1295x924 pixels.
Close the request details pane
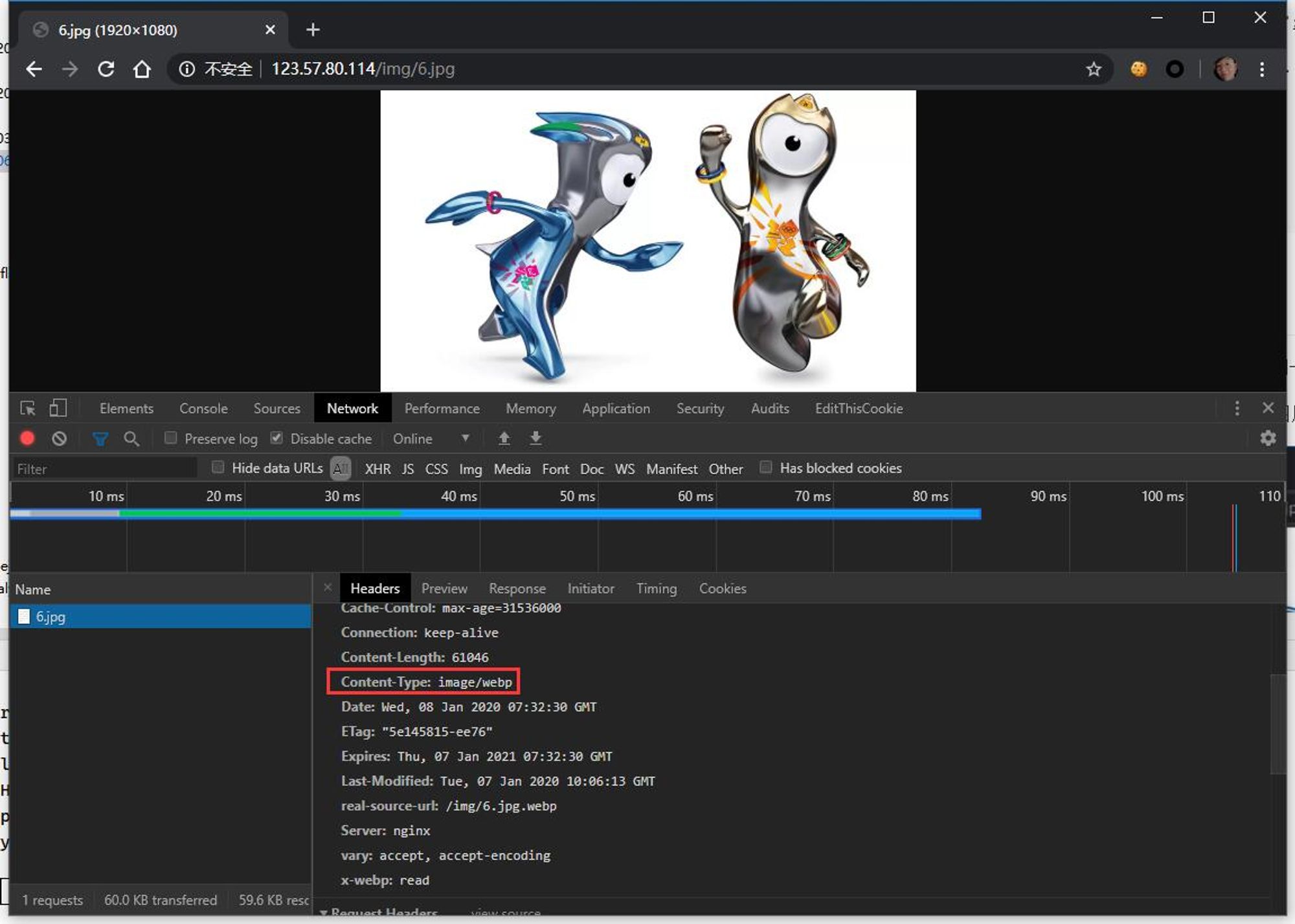pos(328,587)
